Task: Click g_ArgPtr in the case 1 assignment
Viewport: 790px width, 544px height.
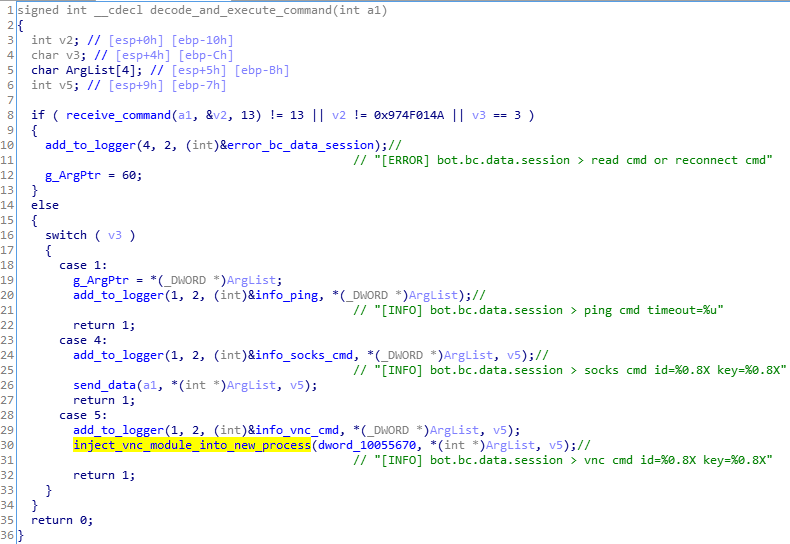Action: click(101, 281)
